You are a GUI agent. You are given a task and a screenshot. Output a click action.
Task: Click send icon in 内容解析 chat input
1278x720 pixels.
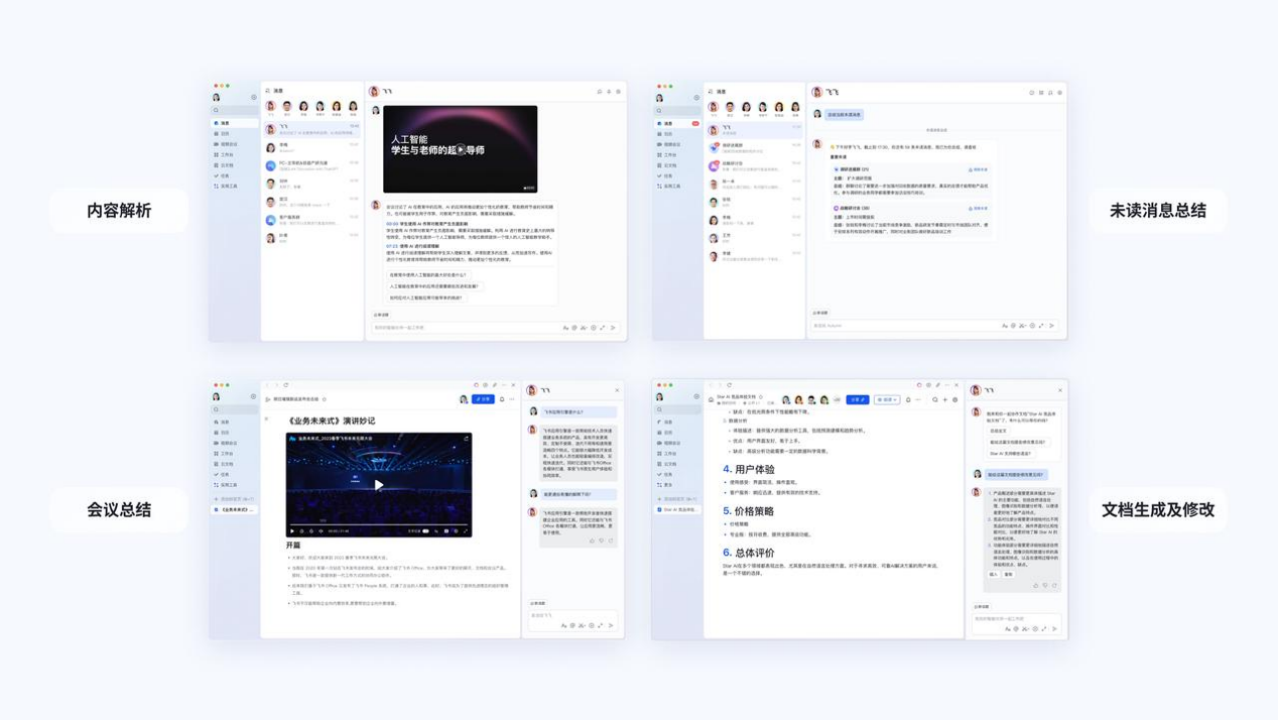613,328
